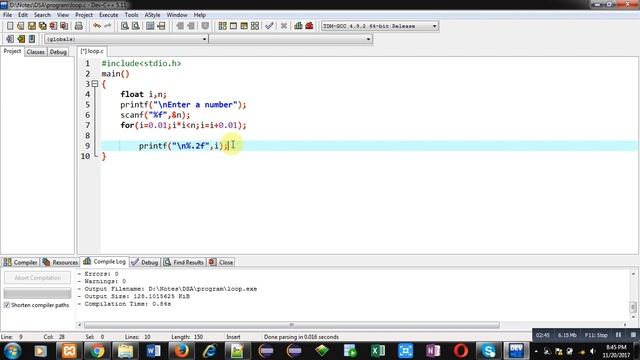Click the '#include<stdio.h>' line
Screen dimensions: 640x360
141,63
